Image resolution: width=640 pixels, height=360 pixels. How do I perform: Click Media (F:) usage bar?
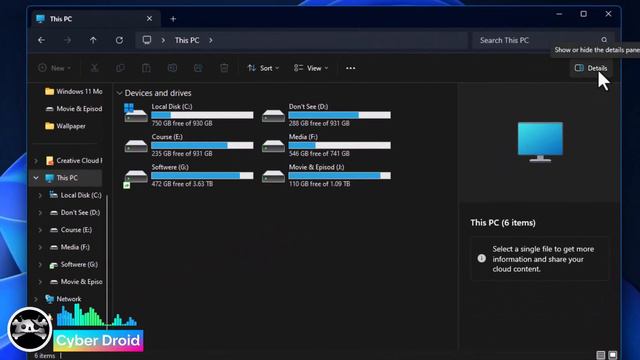click(339, 145)
